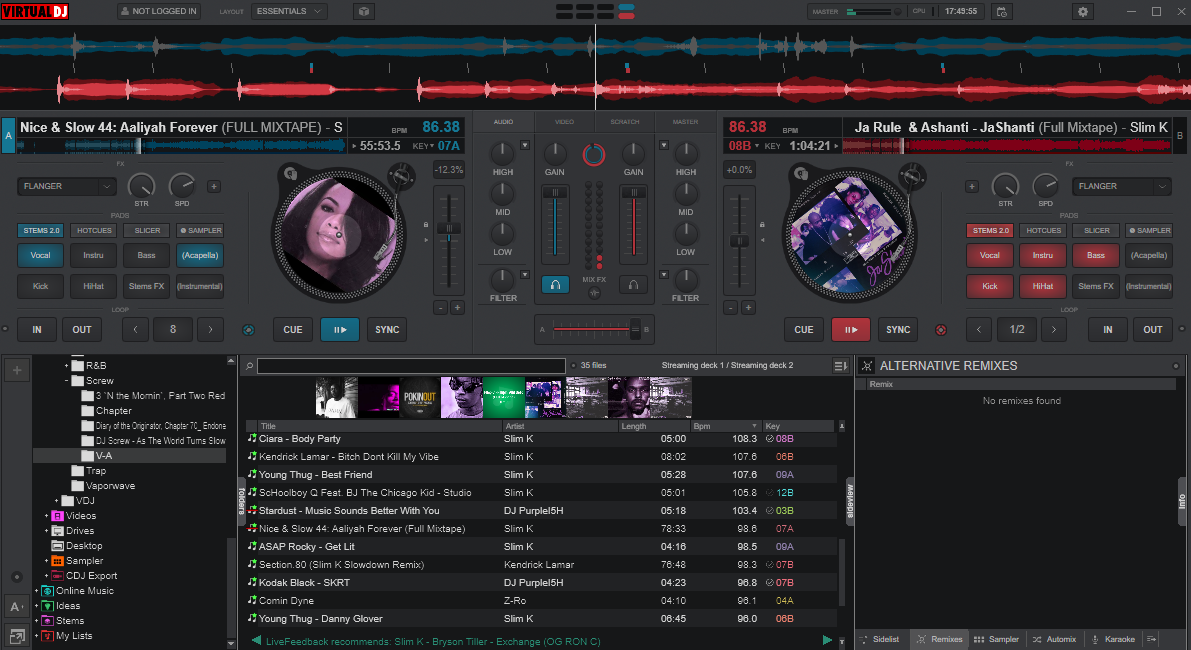Click deck B play/pause button

coord(851,330)
